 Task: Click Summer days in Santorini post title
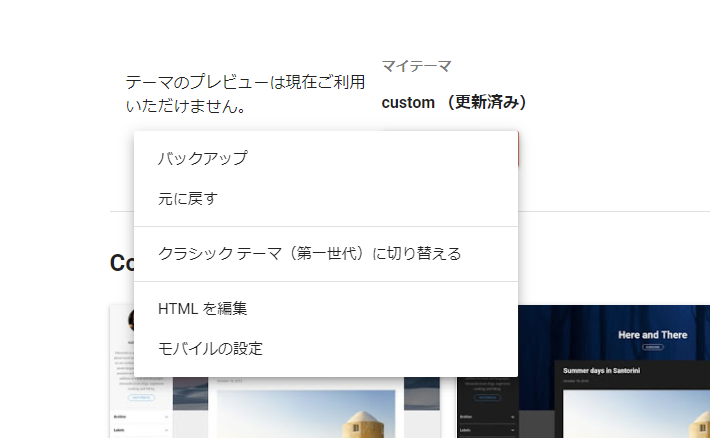601,371
